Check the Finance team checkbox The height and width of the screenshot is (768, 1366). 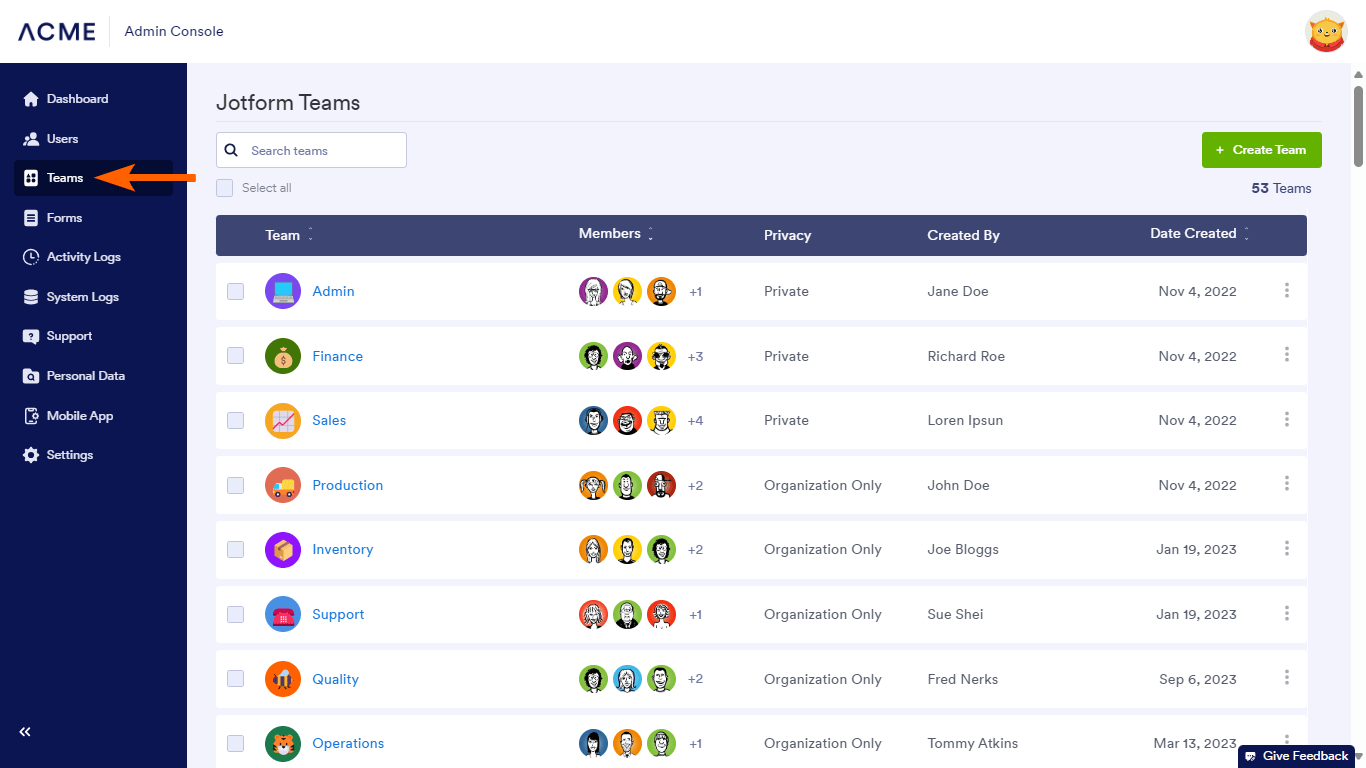[236, 356]
